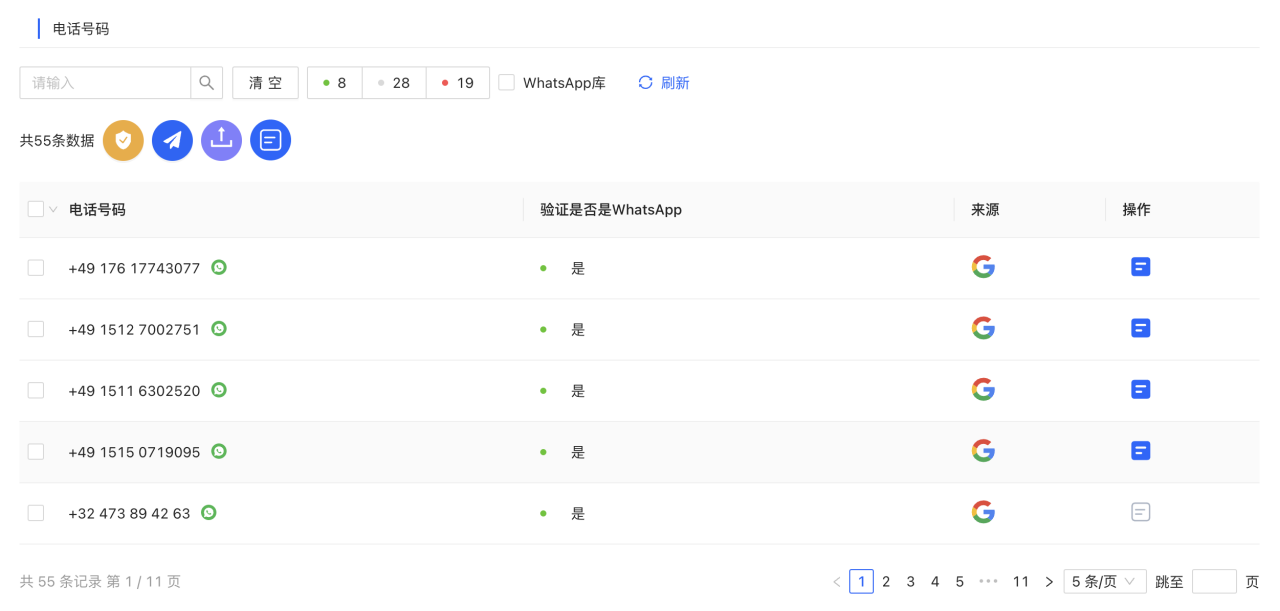
Task: Open greyed action icon for +32 473 89 42 63
Action: click(1140, 512)
